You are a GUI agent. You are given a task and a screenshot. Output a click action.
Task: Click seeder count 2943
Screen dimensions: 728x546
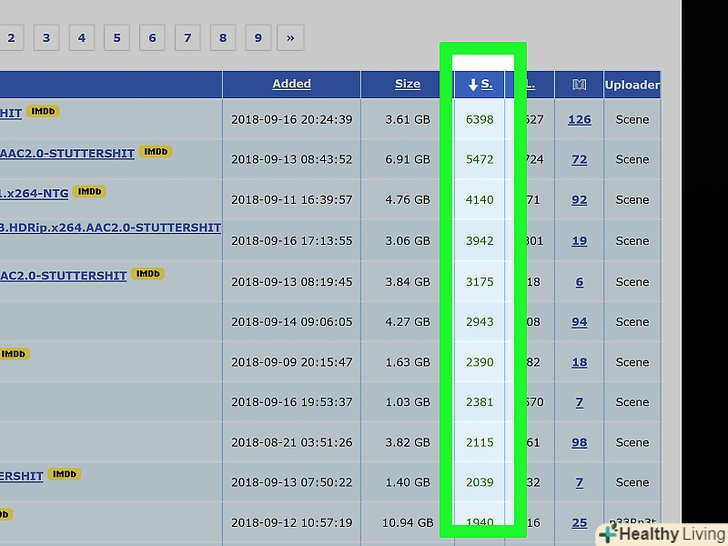pos(480,322)
